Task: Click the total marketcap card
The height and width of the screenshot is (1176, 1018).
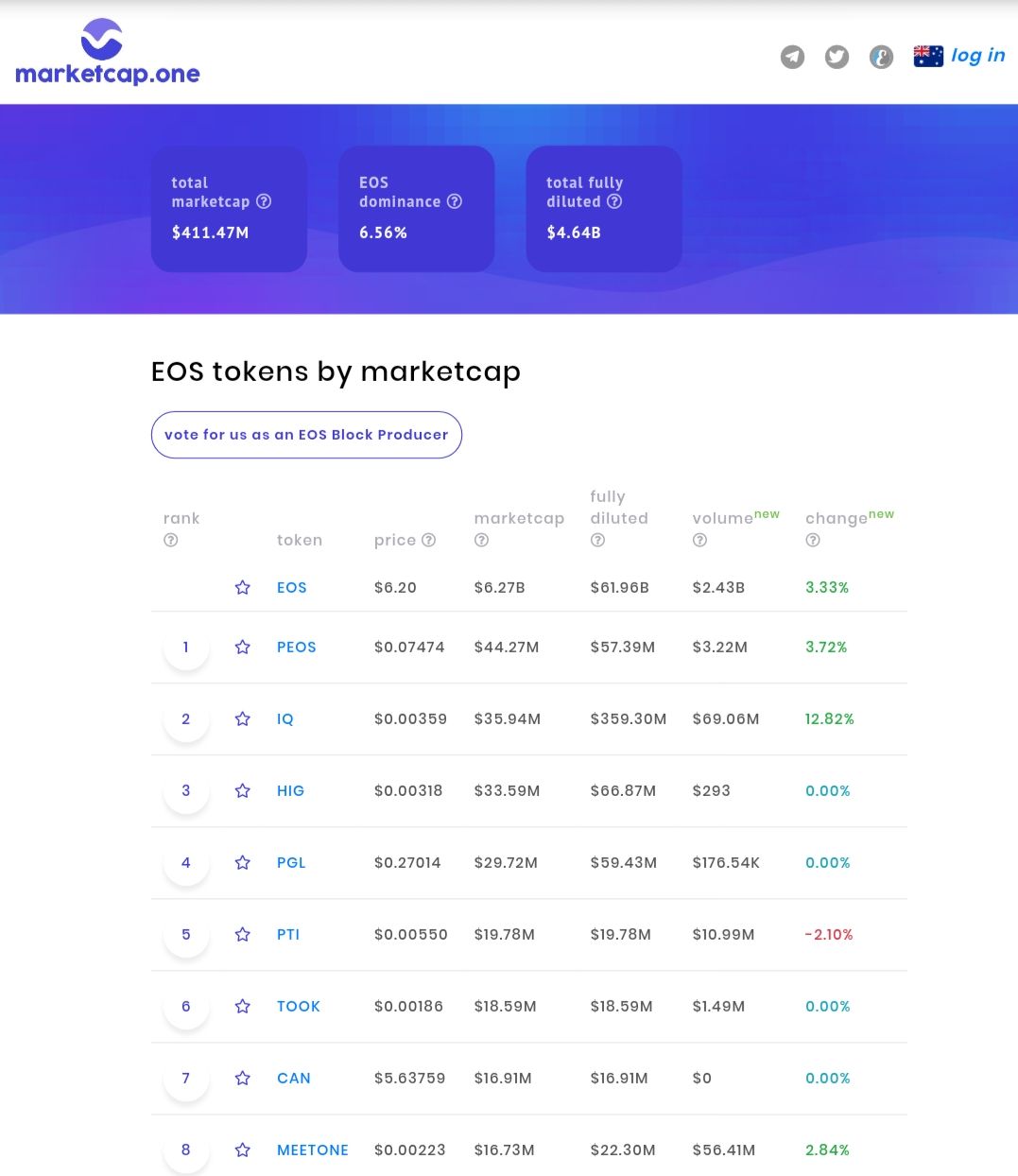Action: [x=229, y=209]
